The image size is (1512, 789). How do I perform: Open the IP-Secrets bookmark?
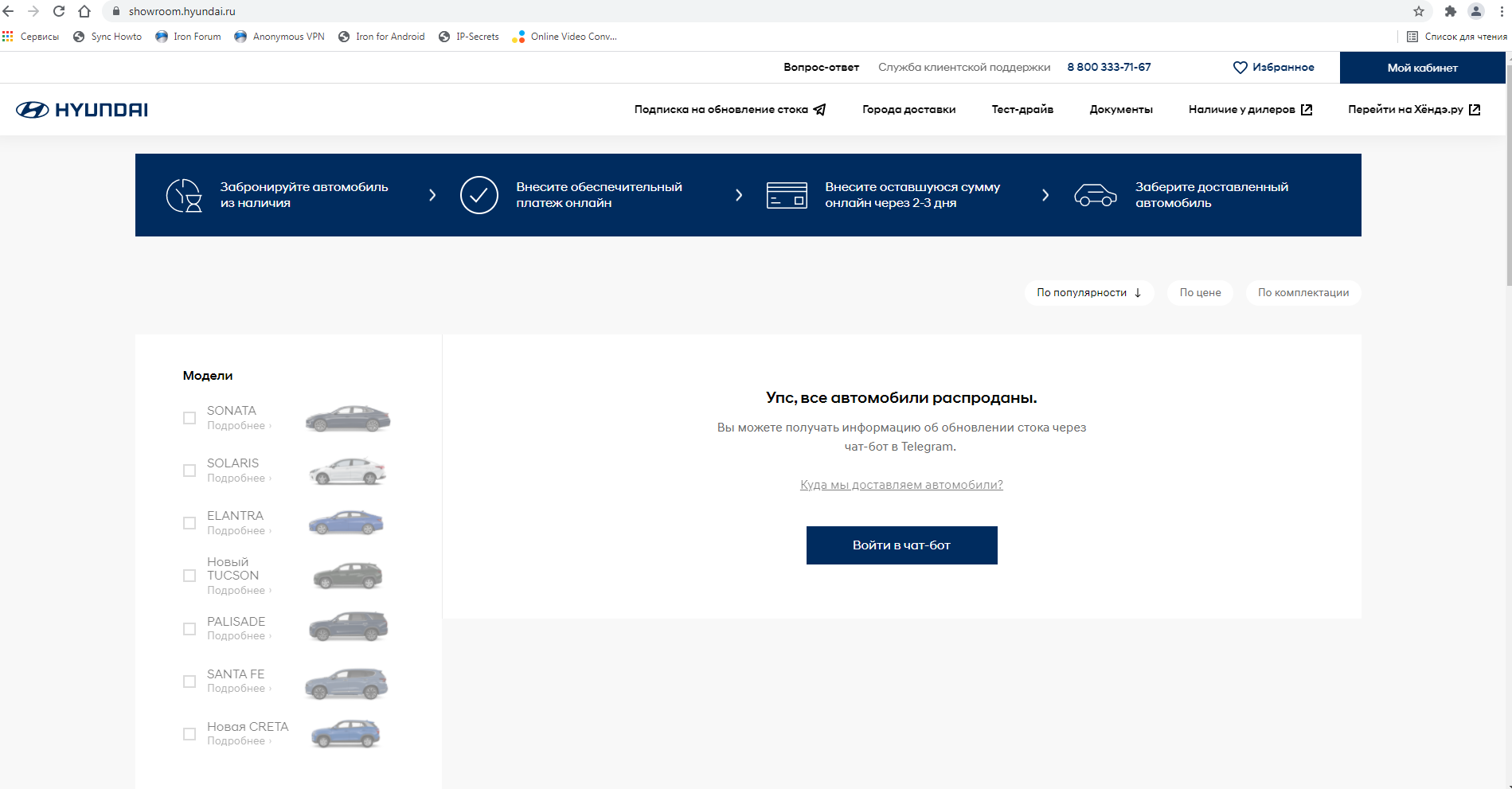tap(469, 37)
